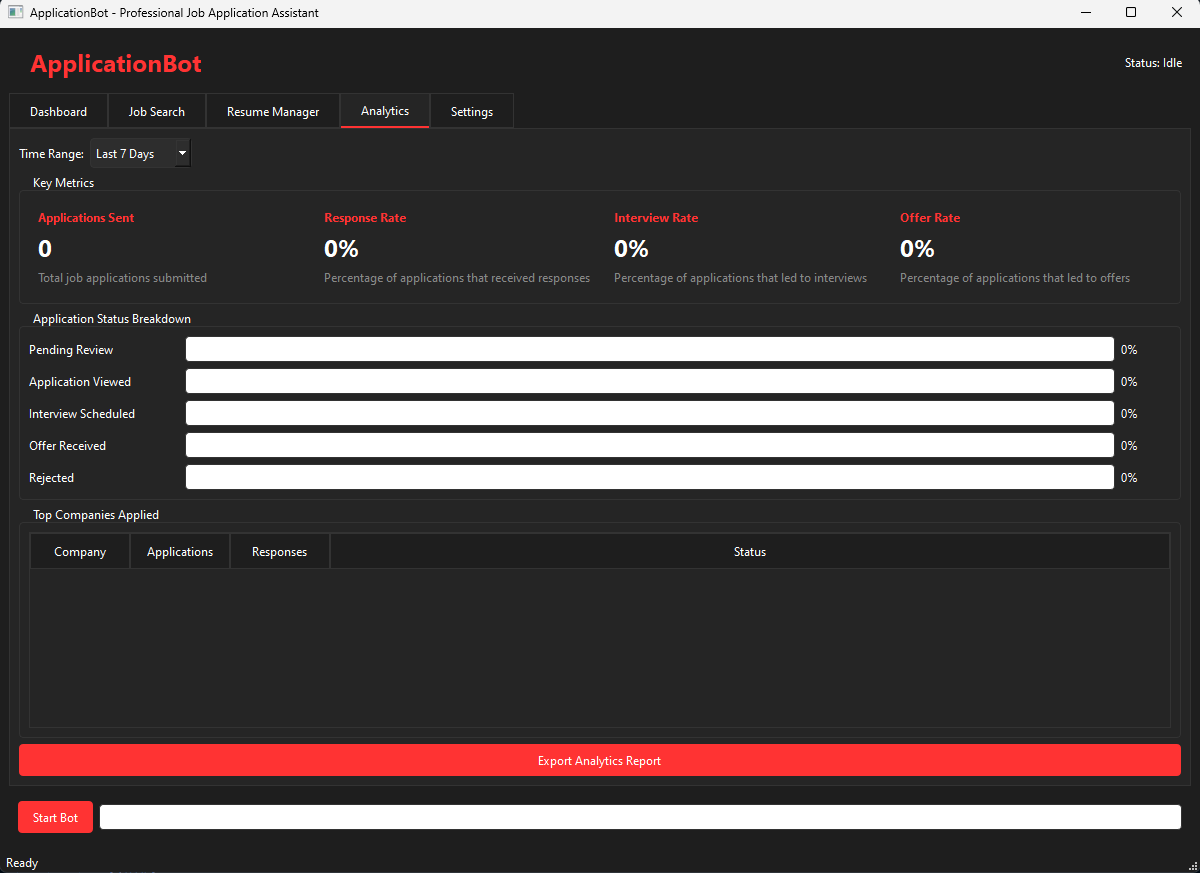Click Export Analytics Report button
1200x873 pixels.
(x=600, y=760)
